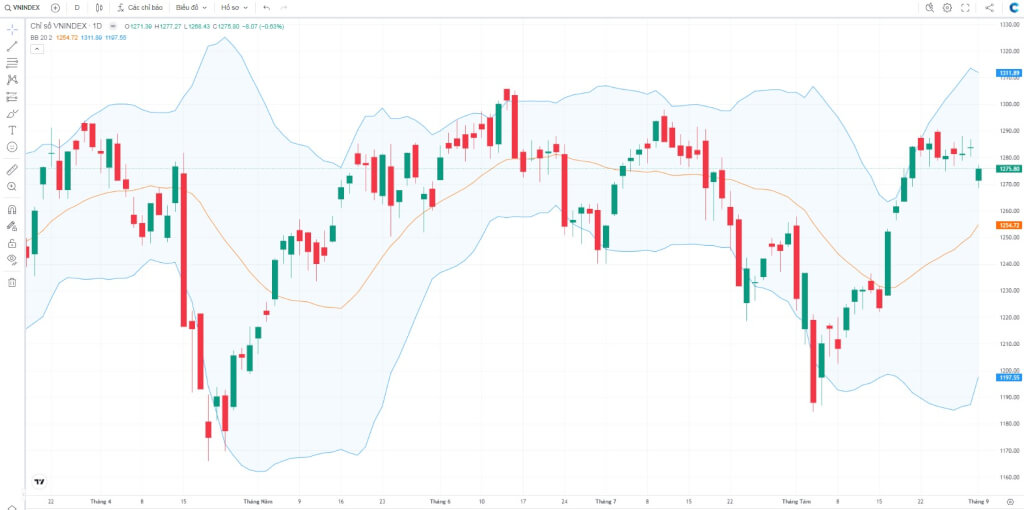Open candlestick chart style selector
Viewport: 1024px width, 510px height.
pos(99,8)
